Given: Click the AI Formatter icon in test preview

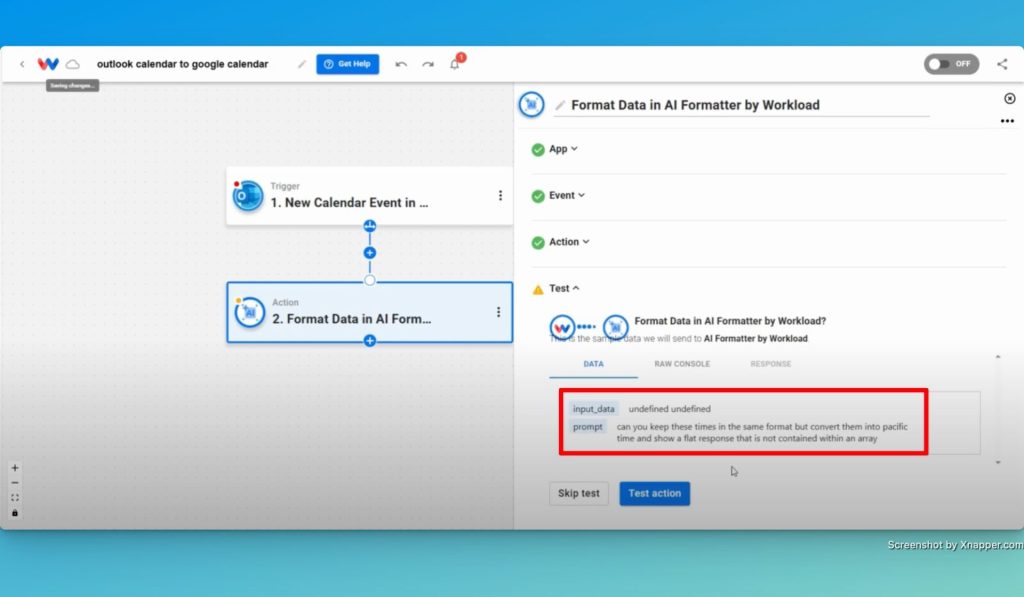Looking at the screenshot, I should tap(615, 327).
